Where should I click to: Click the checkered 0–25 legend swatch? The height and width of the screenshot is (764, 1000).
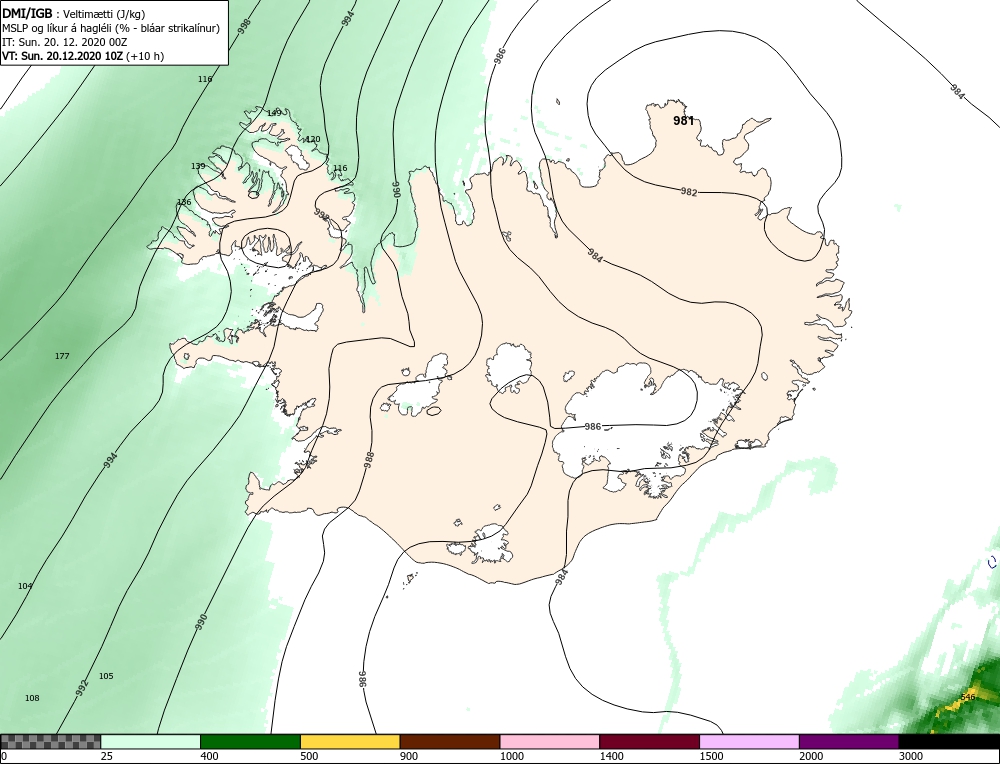50,742
